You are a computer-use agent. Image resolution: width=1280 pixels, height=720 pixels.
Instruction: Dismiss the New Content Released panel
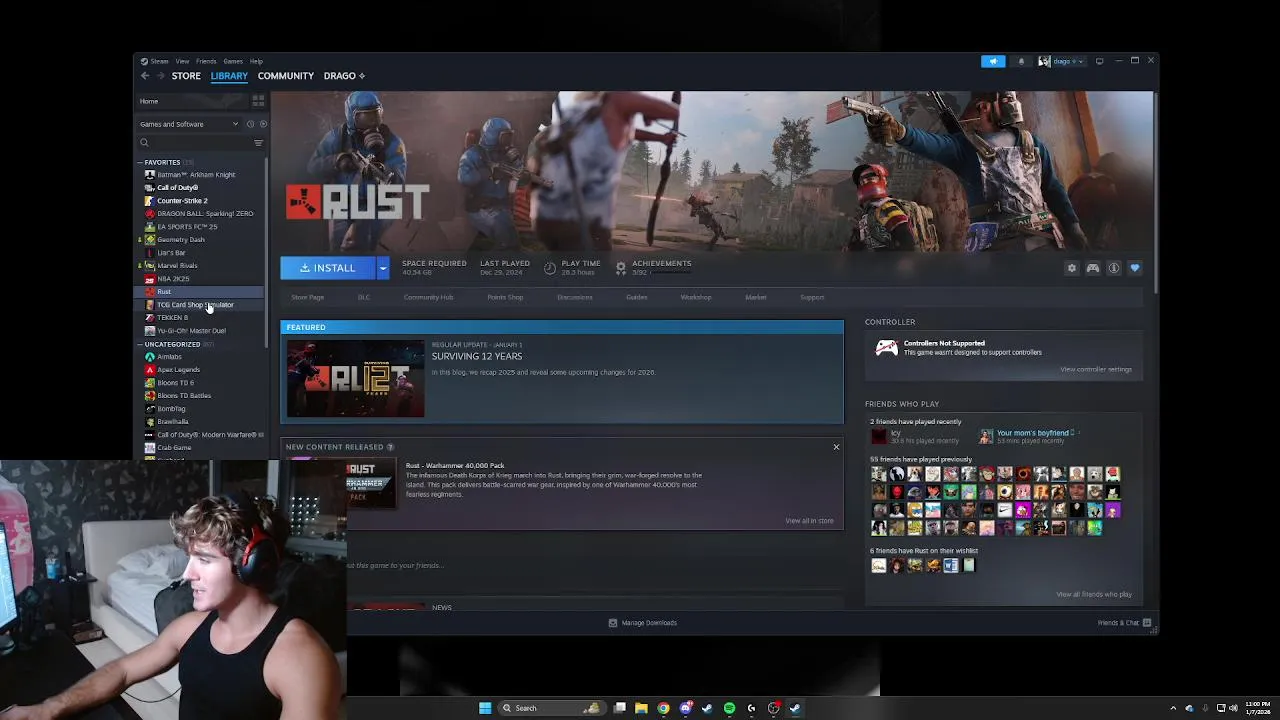(x=836, y=447)
